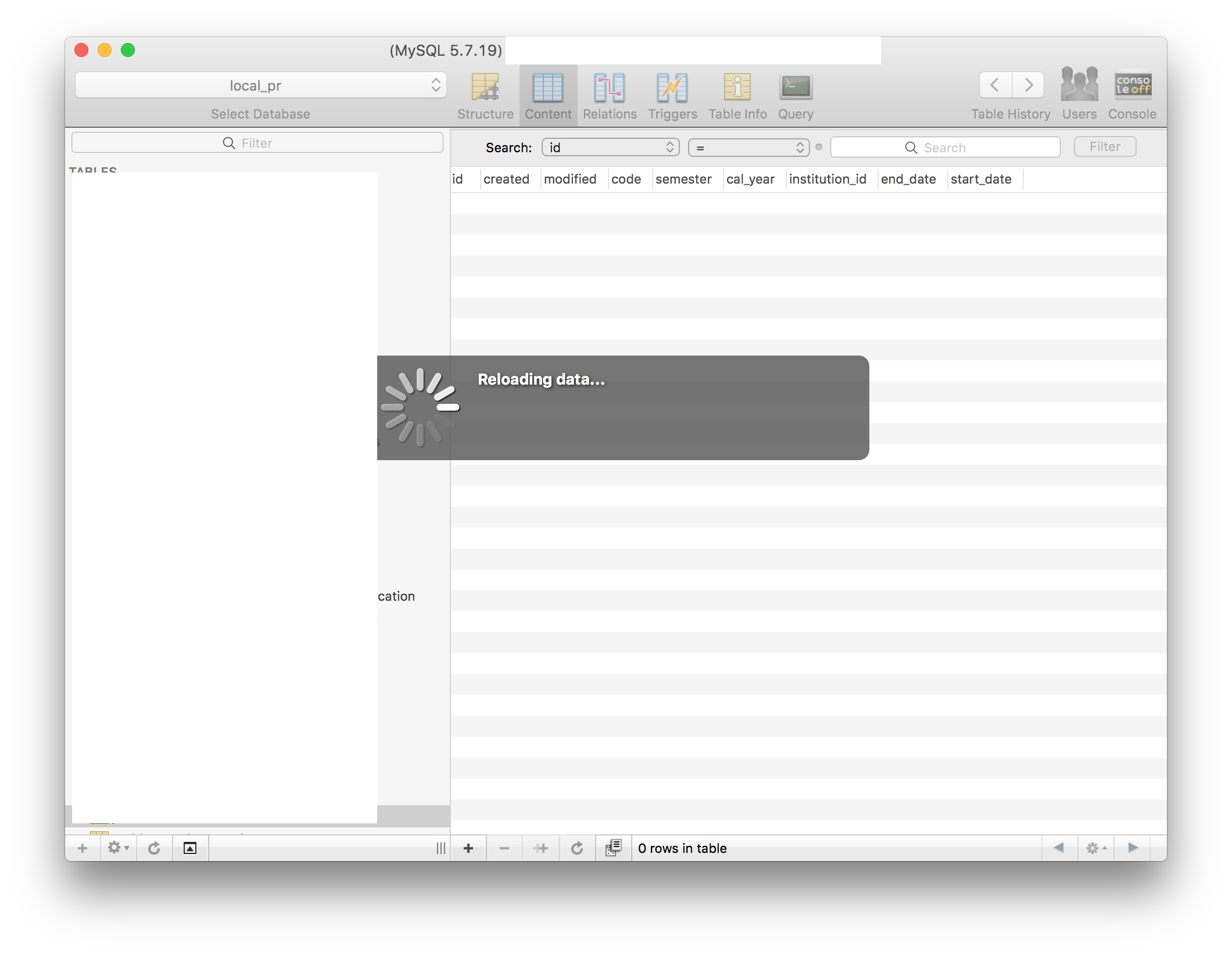Show the Table Info view
Screen dimensions: 1232x954
click(x=737, y=96)
